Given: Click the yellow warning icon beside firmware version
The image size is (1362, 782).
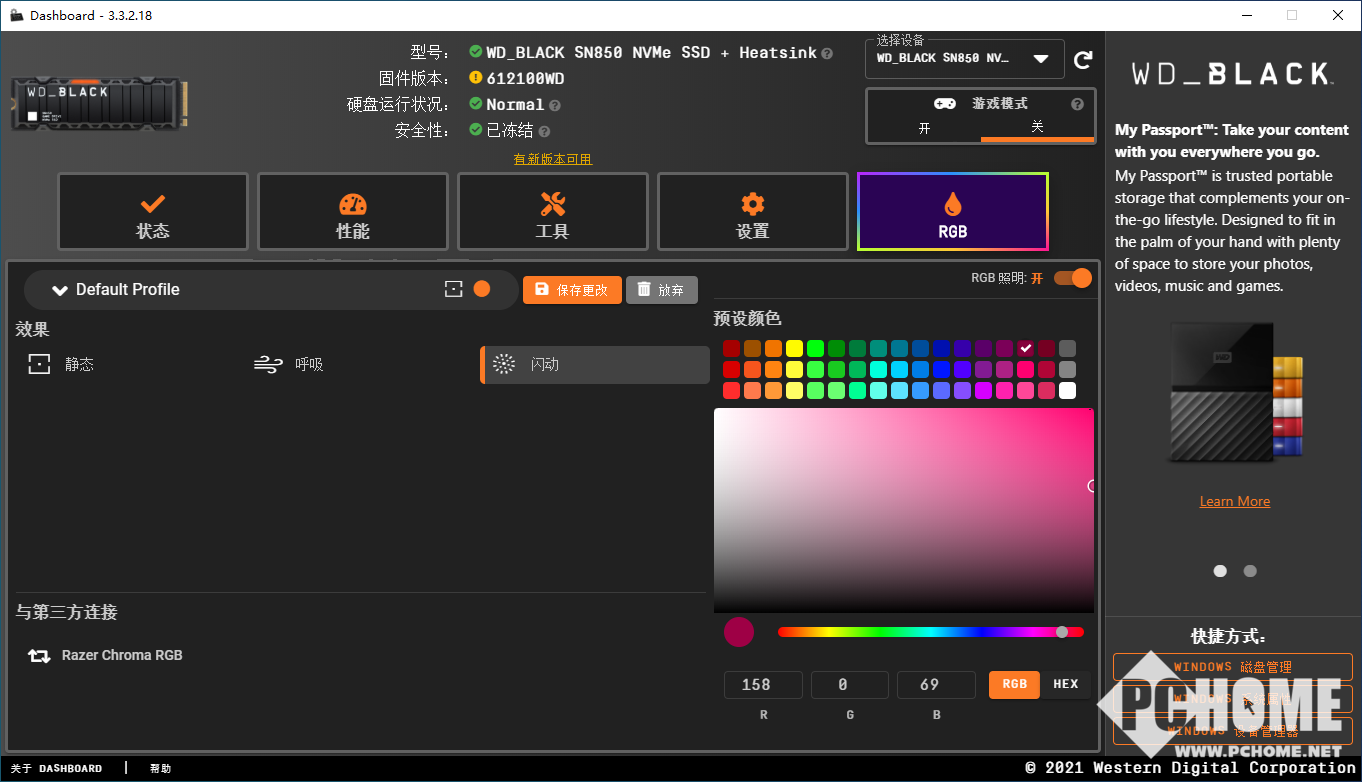Looking at the screenshot, I should [476, 78].
